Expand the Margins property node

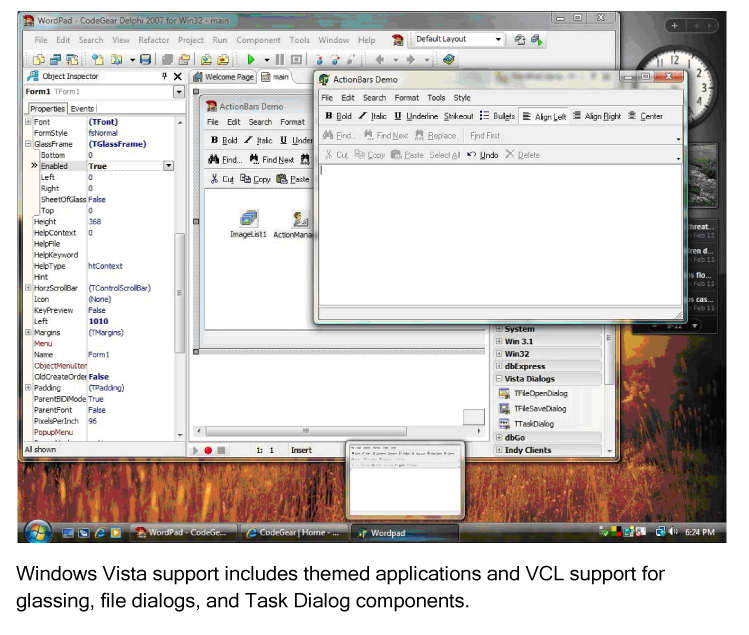[28, 332]
